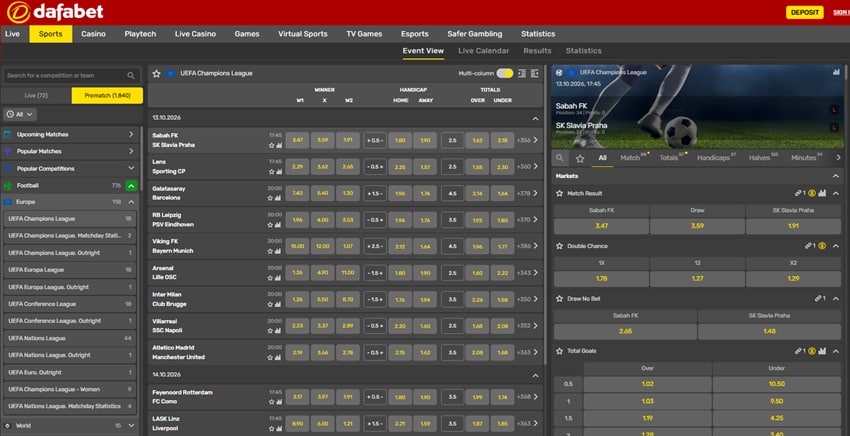Open market search in match detail panel
The image size is (850, 436).
coord(559,158)
